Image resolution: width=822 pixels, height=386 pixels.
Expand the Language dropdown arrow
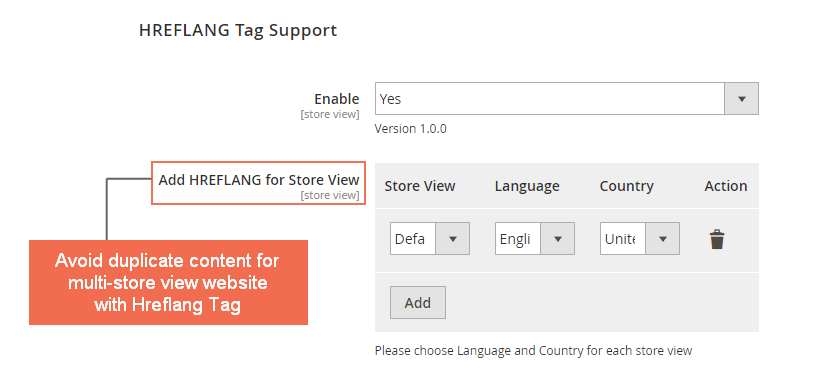pyautogui.click(x=558, y=239)
